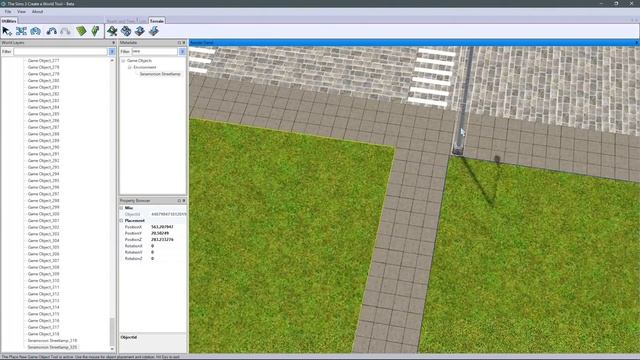Select Streetlamp_320 in World Layers
The image size is (640, 360).
pos(52,347)
